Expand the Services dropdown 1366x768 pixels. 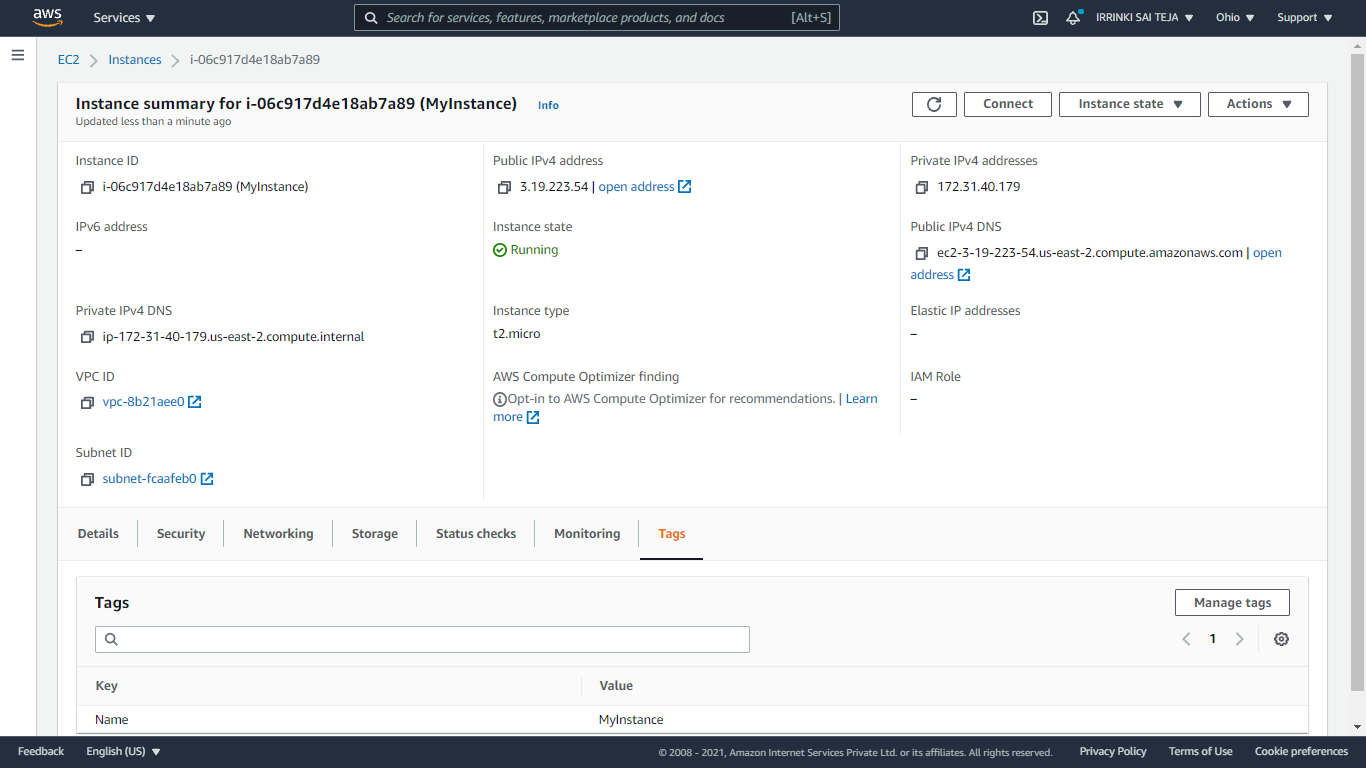pyautogui.click(x=124, y=18)
